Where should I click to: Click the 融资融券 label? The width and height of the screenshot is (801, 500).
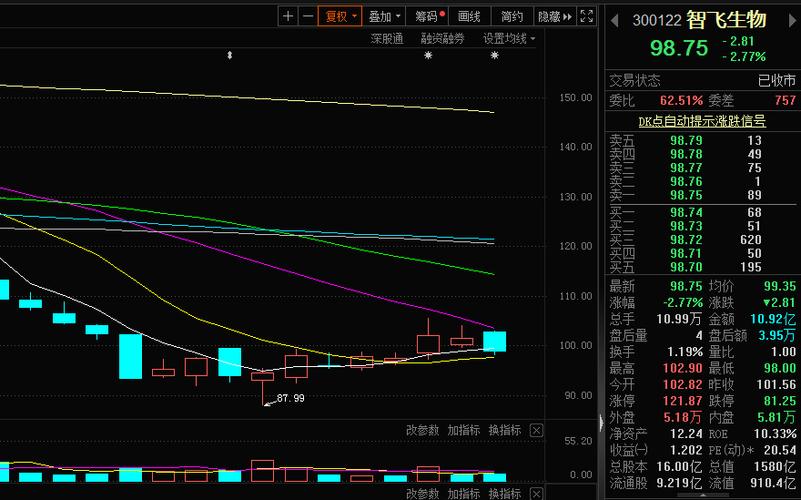point(442,38)
